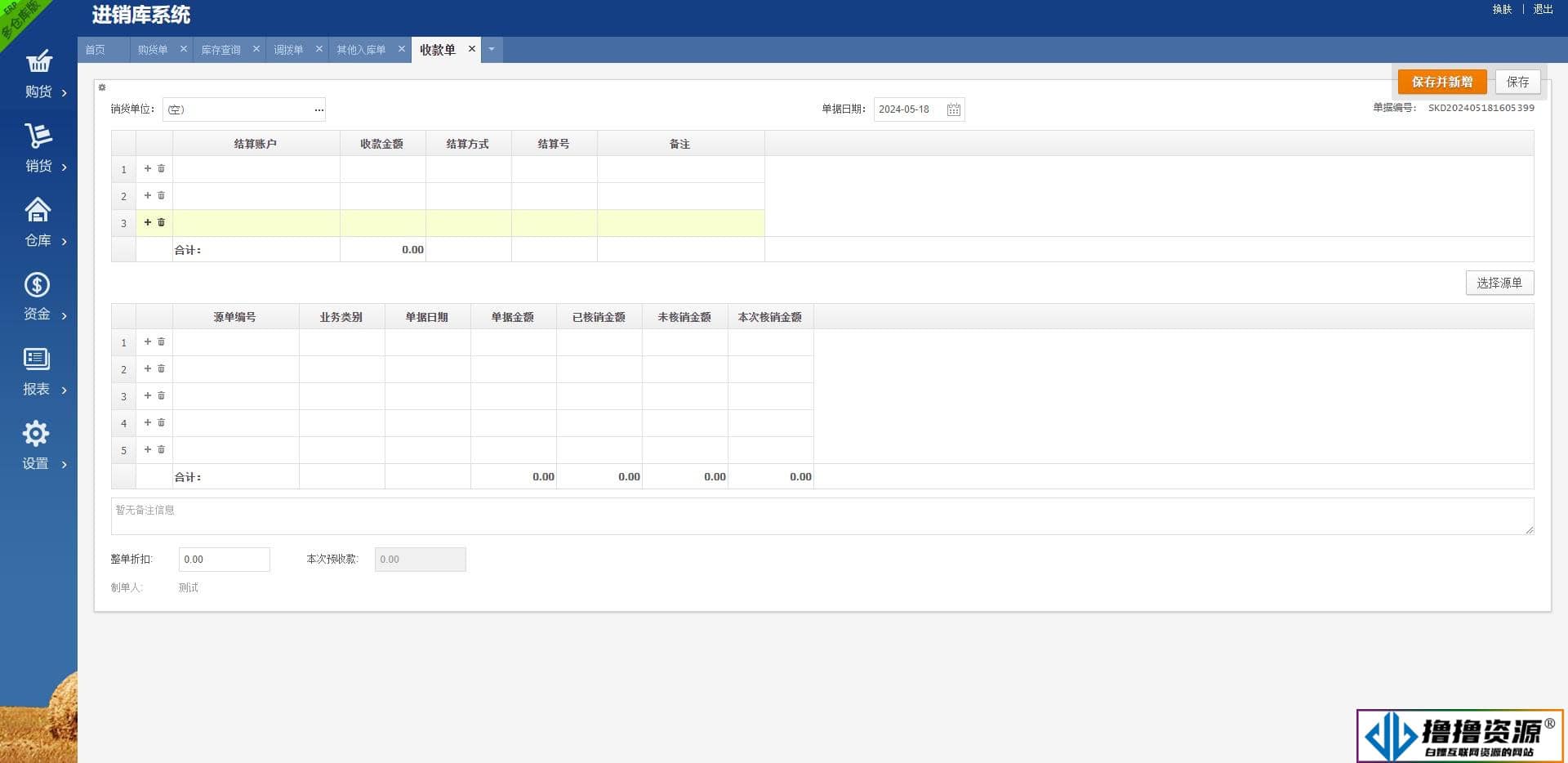1568x763 pixels.
Task: Switch to the 其他入库单 tab
Action: click(x=361, y=50)
